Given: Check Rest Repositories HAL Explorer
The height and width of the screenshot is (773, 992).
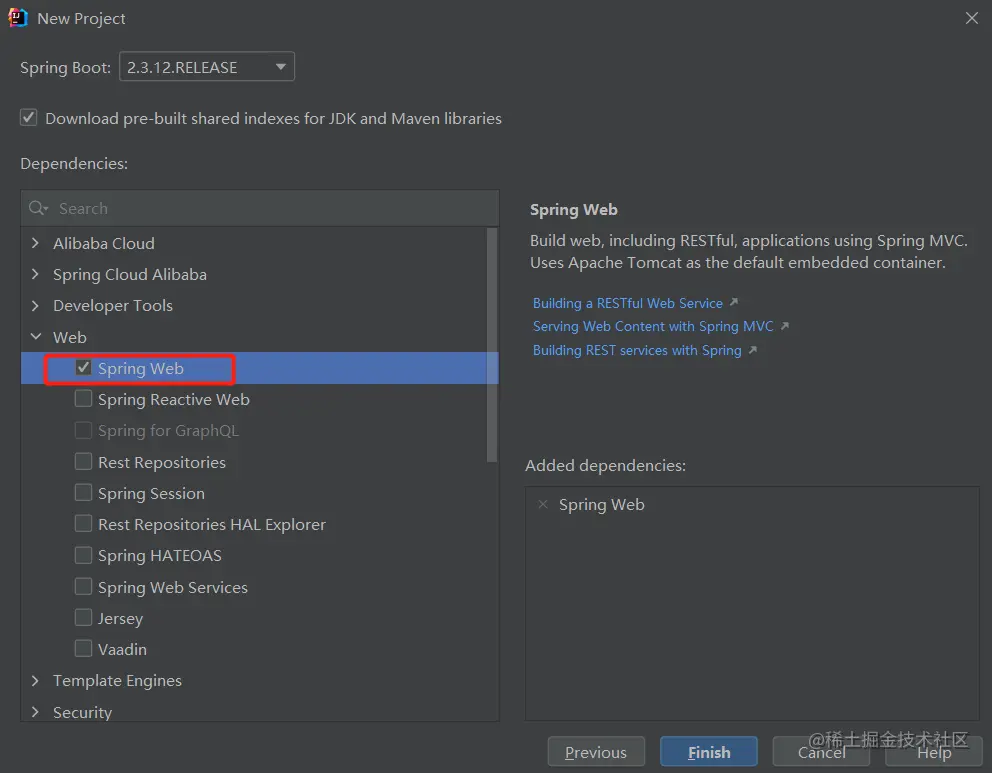Looking at the screenshot, I should (84, 523).
